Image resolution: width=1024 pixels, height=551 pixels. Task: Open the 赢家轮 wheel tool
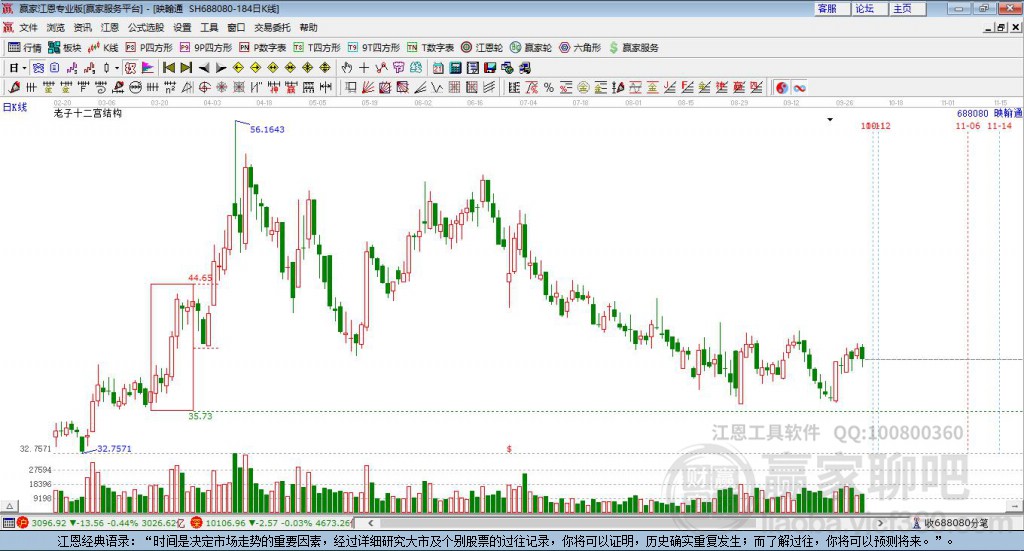point(531,48)
